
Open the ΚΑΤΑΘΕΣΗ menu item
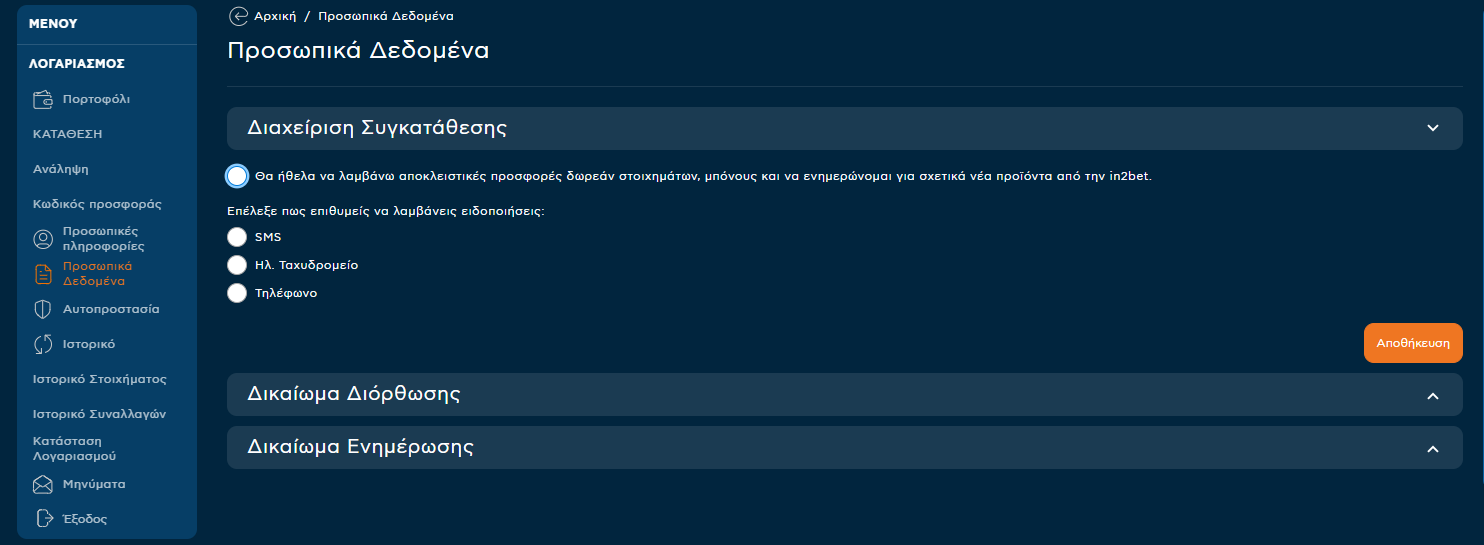coord(68,134)
